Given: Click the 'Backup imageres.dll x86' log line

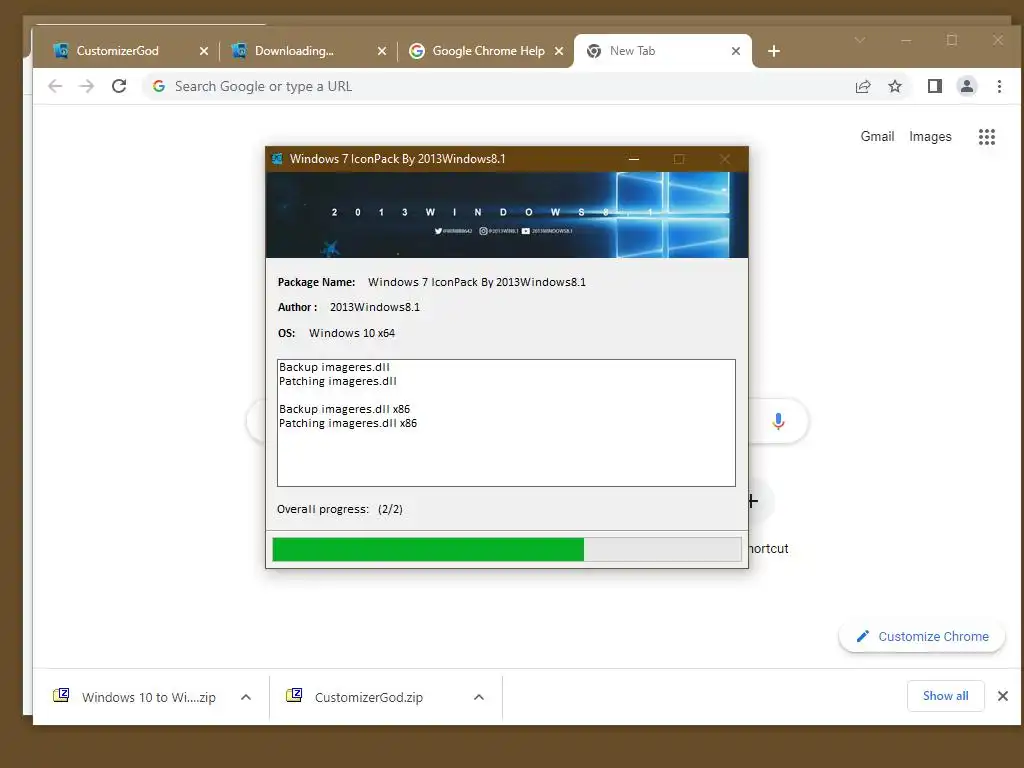Looking at the screenshot, I should 344,409.
